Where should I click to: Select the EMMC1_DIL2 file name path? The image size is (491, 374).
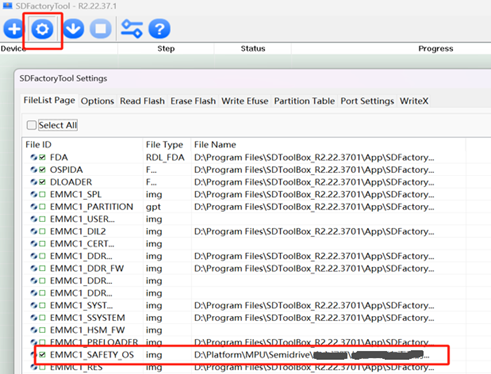click(314, 231)
